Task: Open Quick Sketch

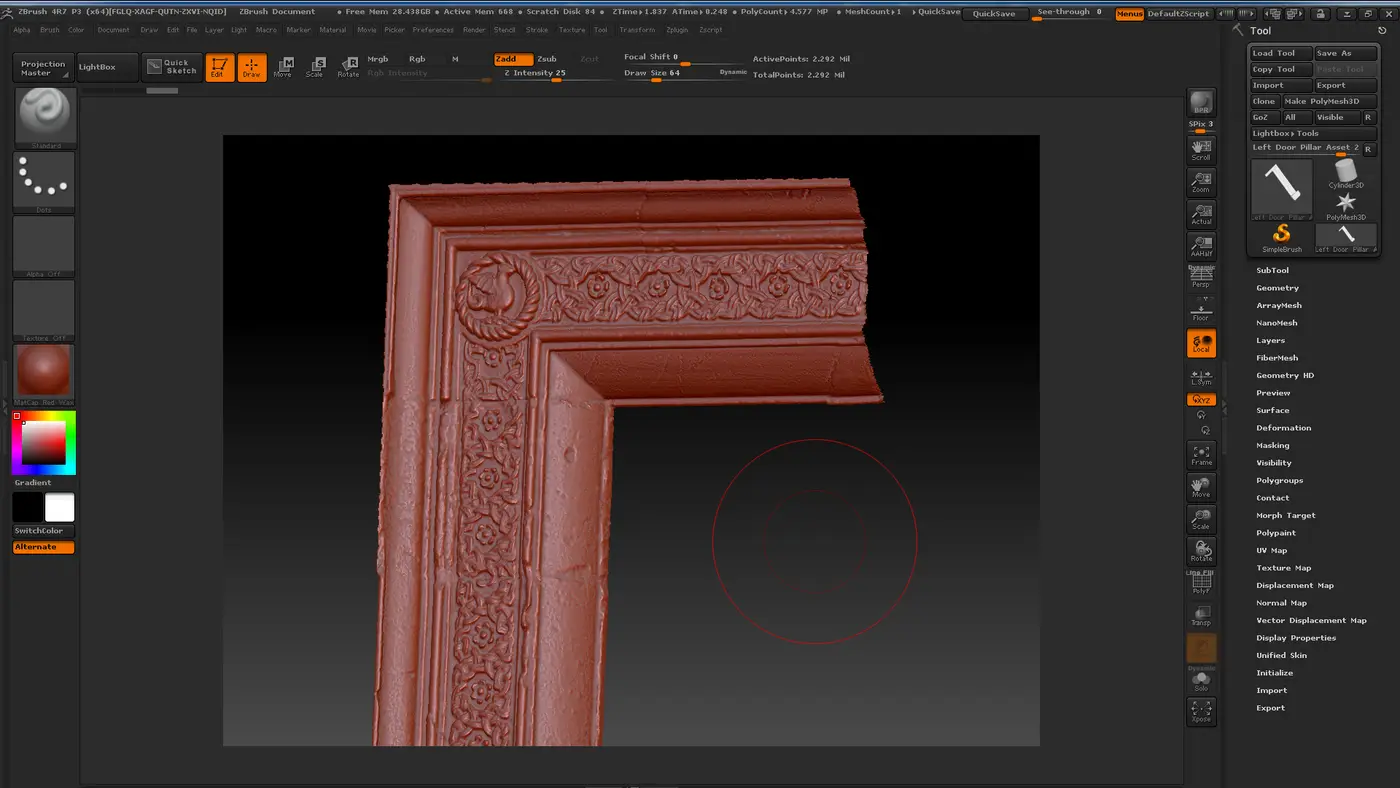Action: click(x=171, y=67)
